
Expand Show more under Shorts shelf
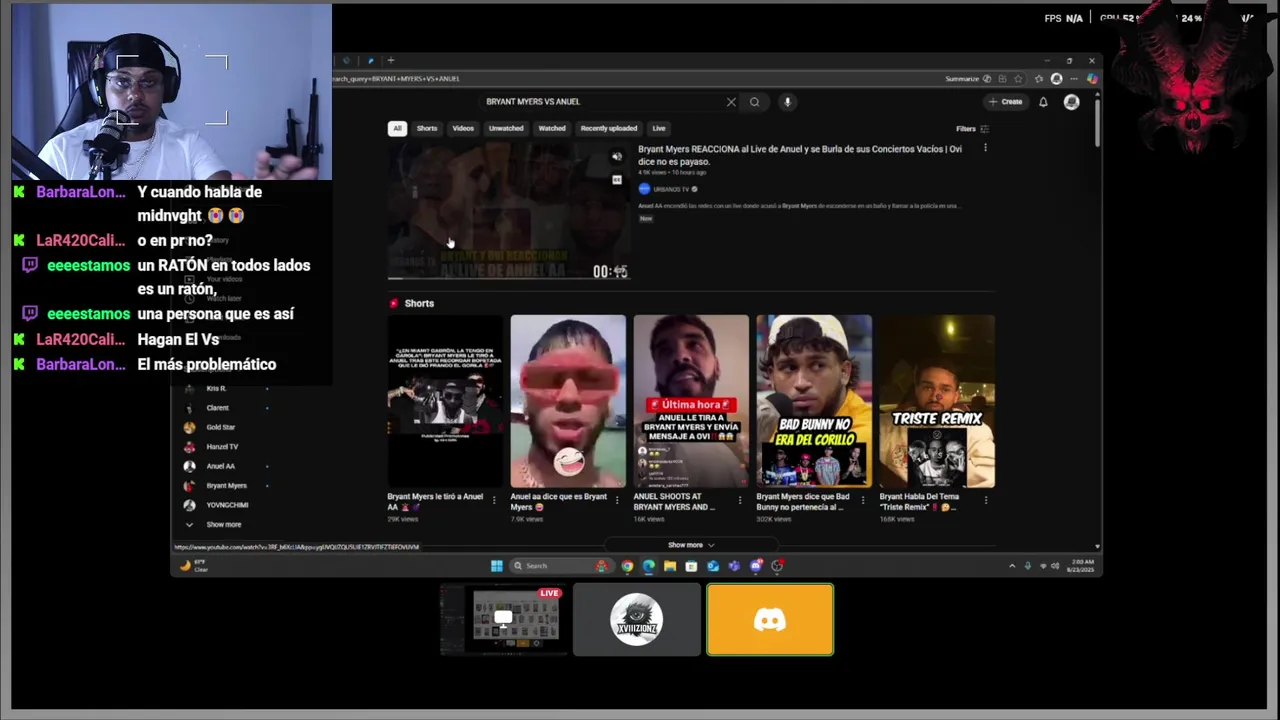tap(691, 545)
